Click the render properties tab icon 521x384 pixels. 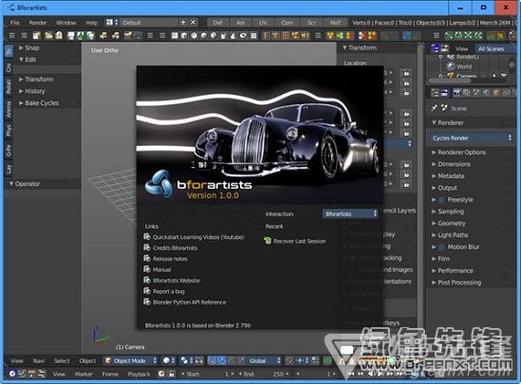point(456,93)
